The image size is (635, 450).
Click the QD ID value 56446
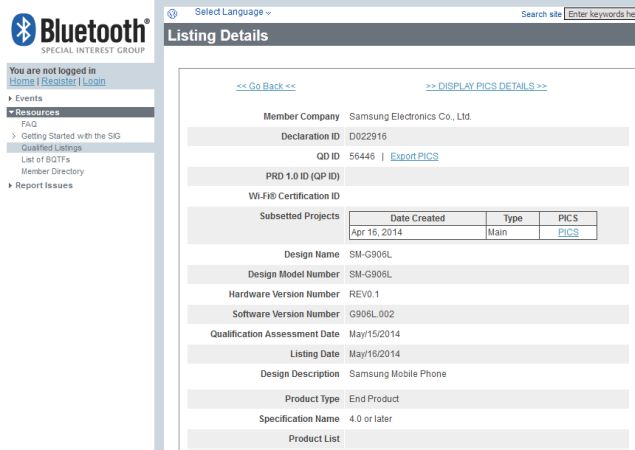point(362,156)
